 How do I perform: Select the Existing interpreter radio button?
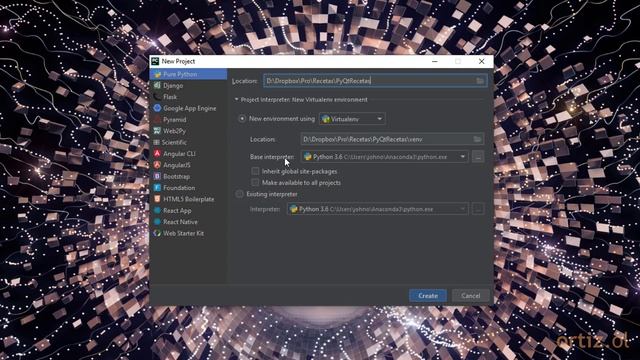click(x=240, y=194)
